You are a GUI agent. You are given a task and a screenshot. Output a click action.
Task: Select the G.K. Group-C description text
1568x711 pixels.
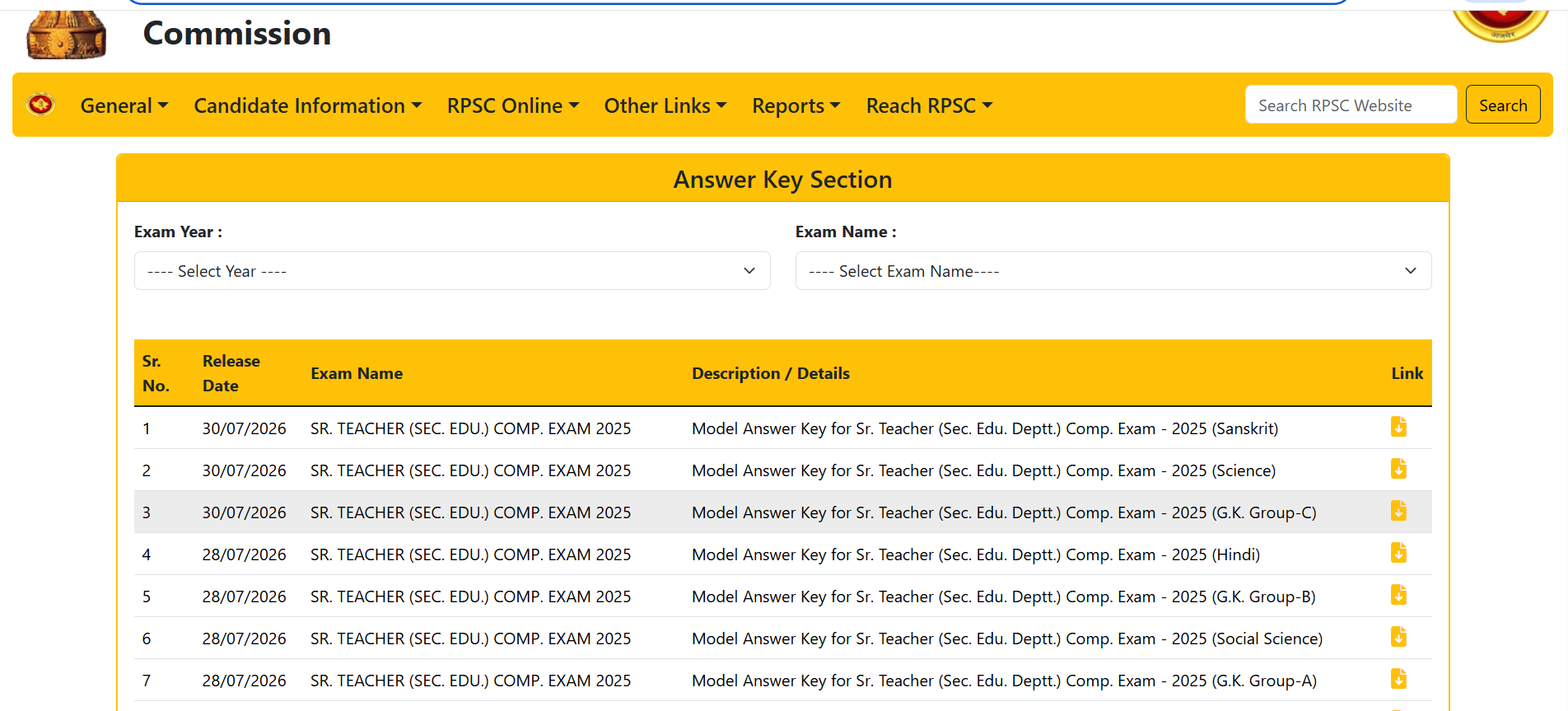pyautogui.click(x=1004, y=512)
